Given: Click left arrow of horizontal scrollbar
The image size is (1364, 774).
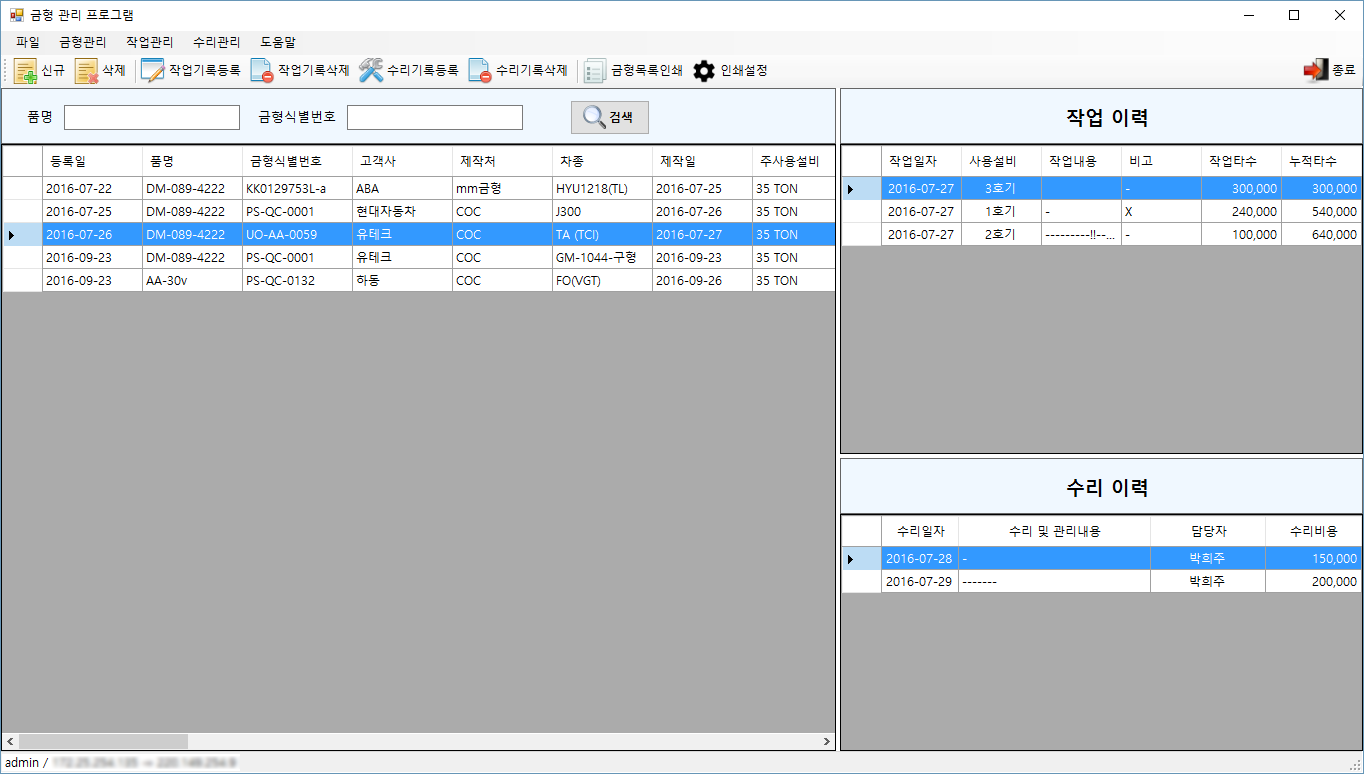Looking at the screenshot, I should click(x=10, y=742).
